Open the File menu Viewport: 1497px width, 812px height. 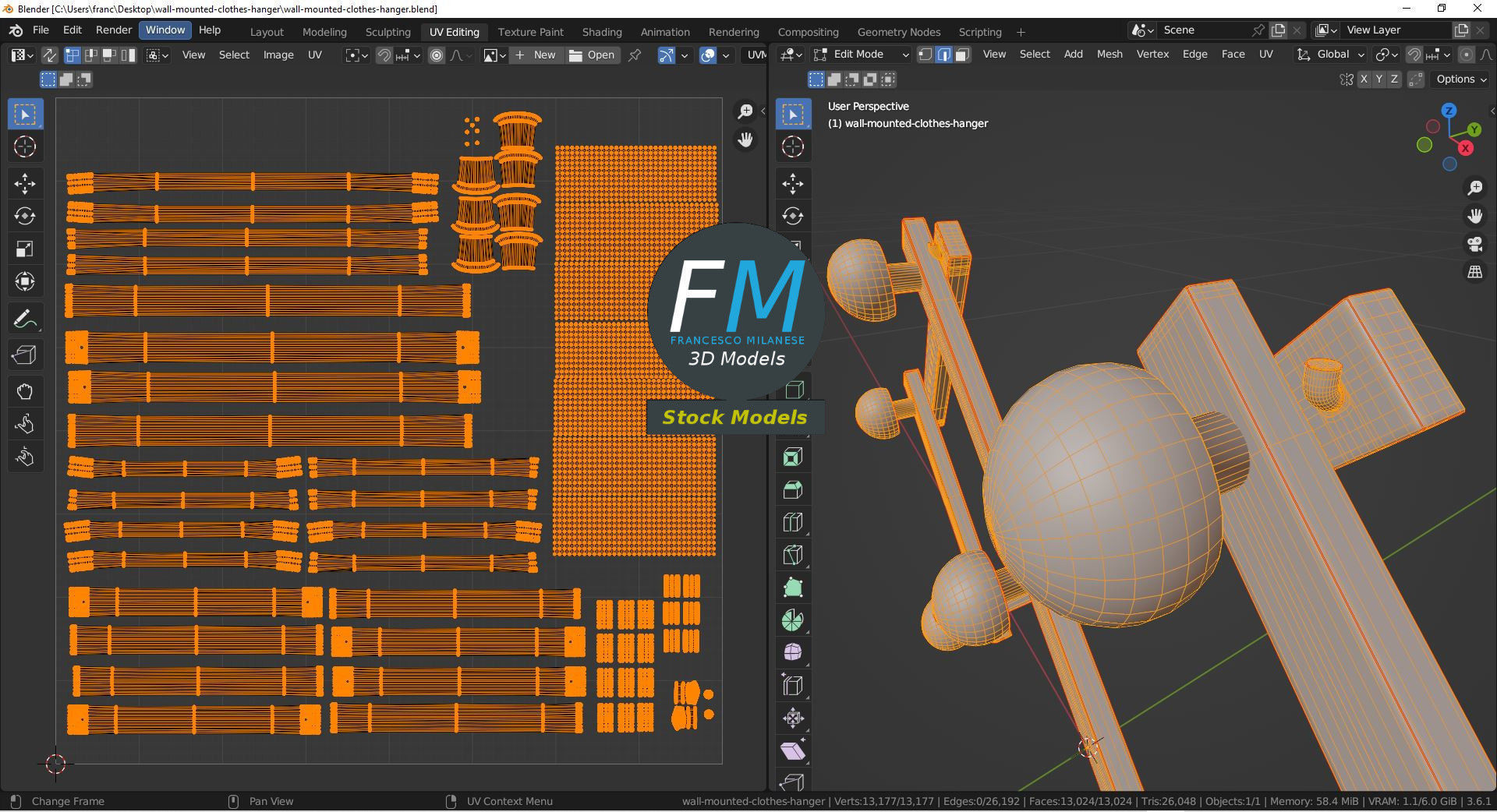point(41,30)
